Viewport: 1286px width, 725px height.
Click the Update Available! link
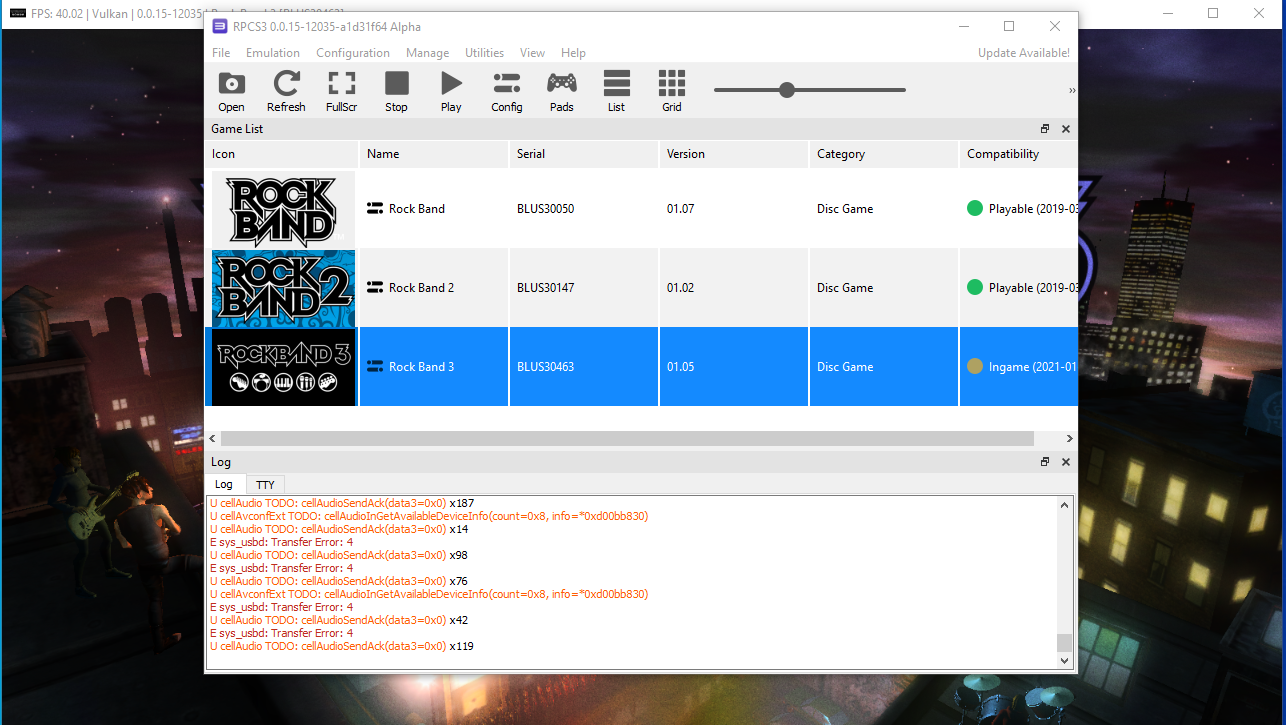coord(1024,53)
